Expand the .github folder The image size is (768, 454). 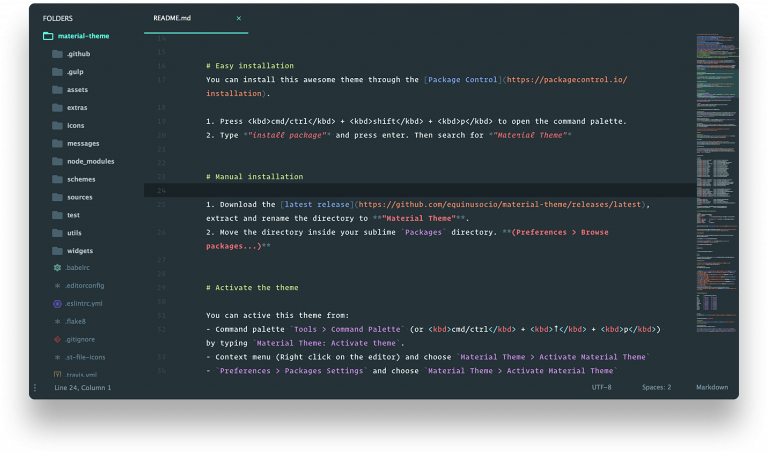click(x=57, y=54)
